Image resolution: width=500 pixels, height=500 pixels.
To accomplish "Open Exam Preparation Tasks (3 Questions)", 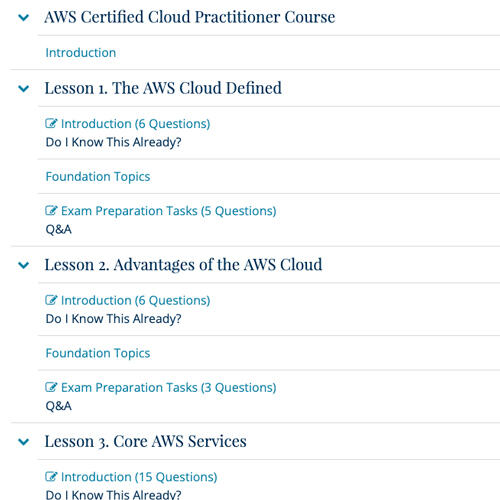I will (x=169, y=387).
